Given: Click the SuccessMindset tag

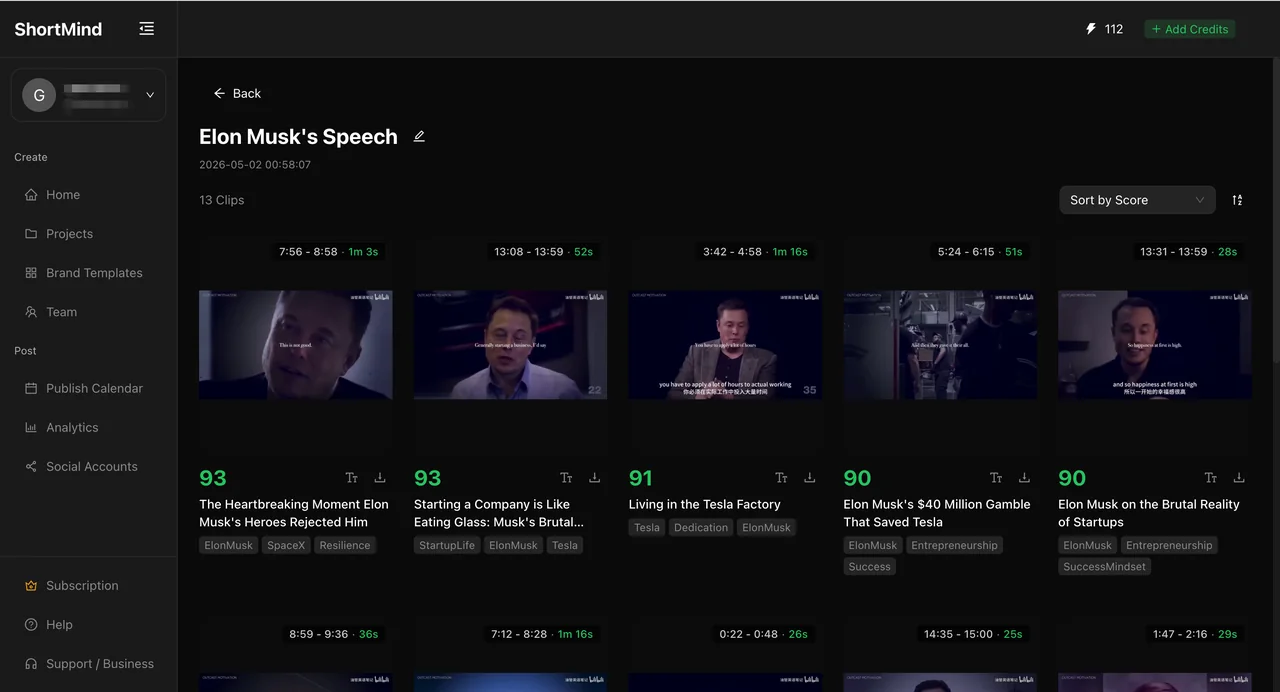Looking at the screenshot, I should (x=1105, y=567).
